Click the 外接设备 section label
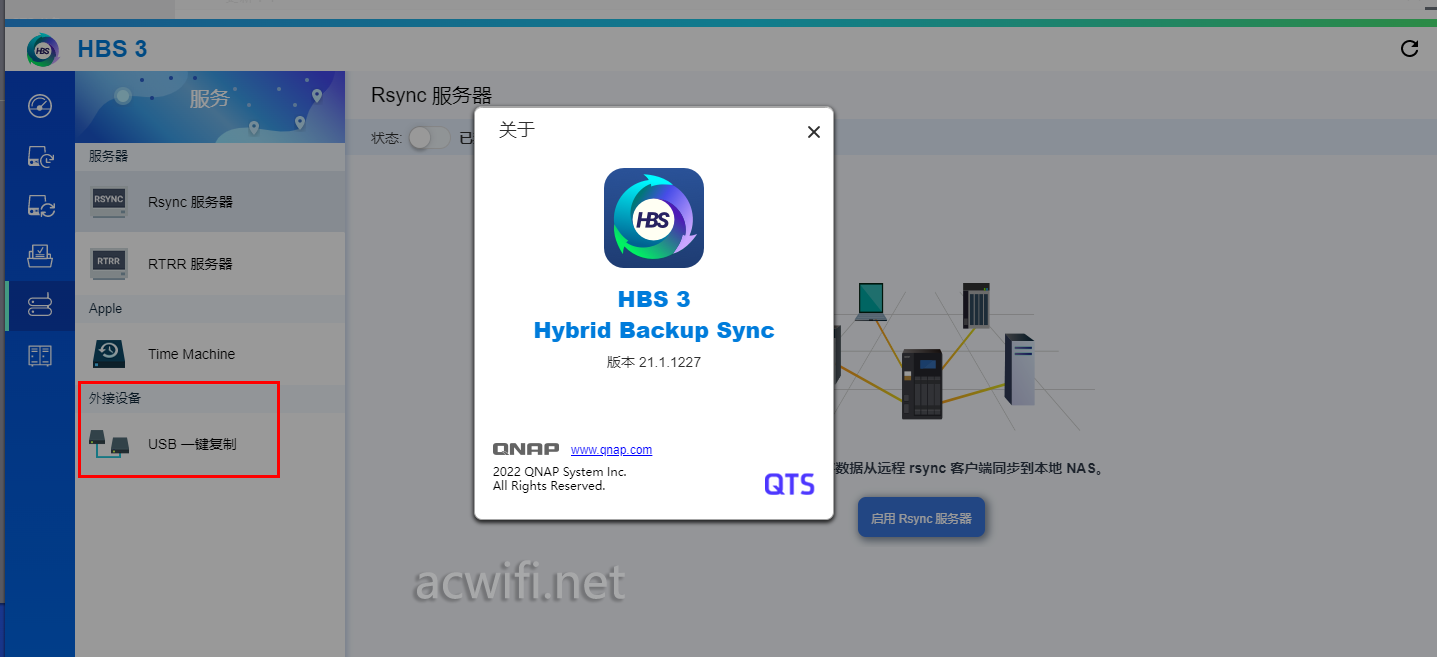This screenshot has width=1437, height=657. pyautogui.click(x=115, y=399)
